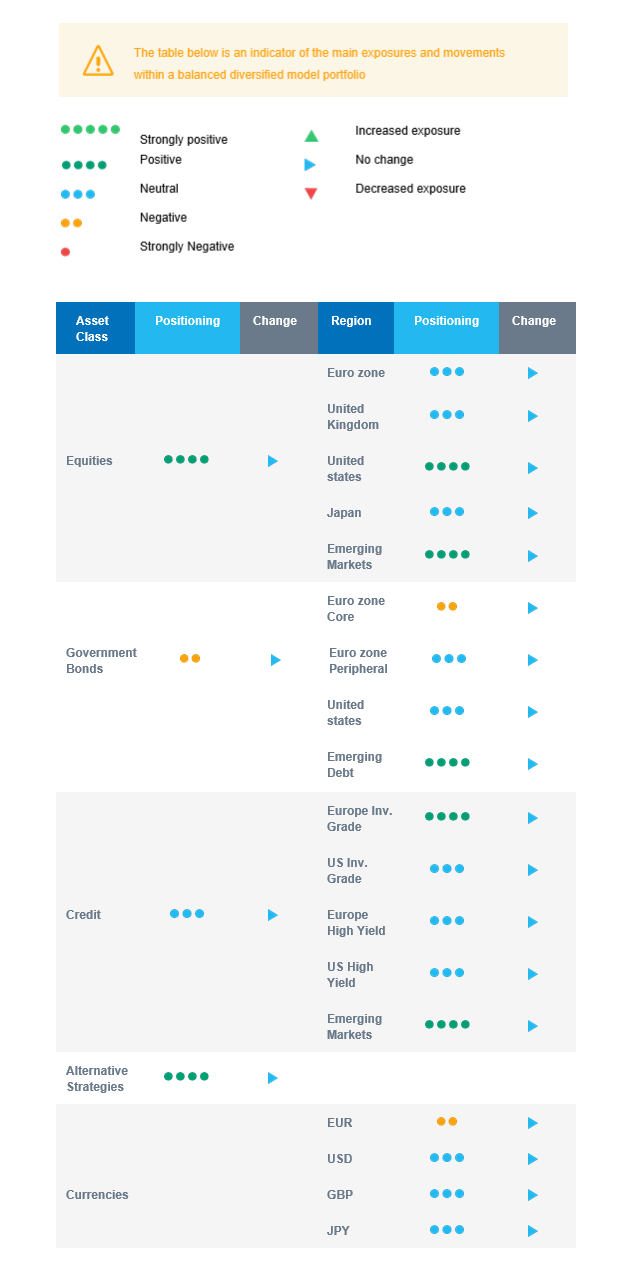Click the Credit asset class label

(83, 915)
